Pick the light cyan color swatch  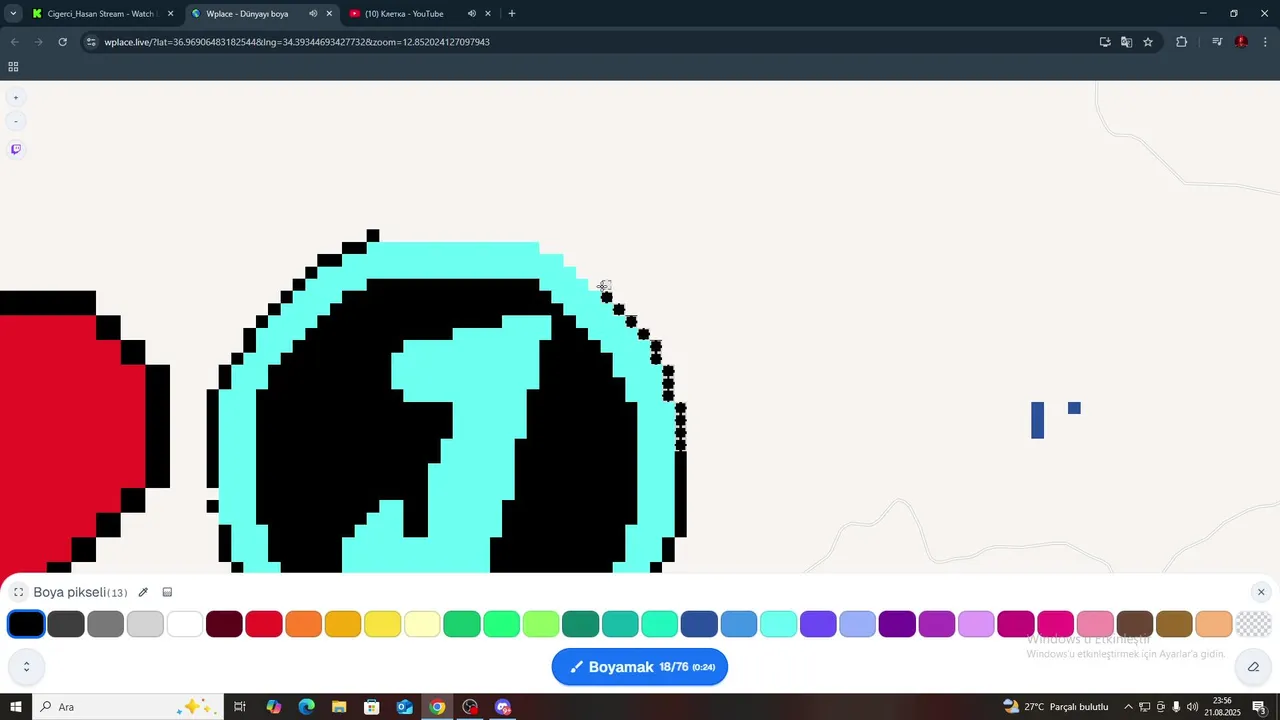(x=778, y=624)
